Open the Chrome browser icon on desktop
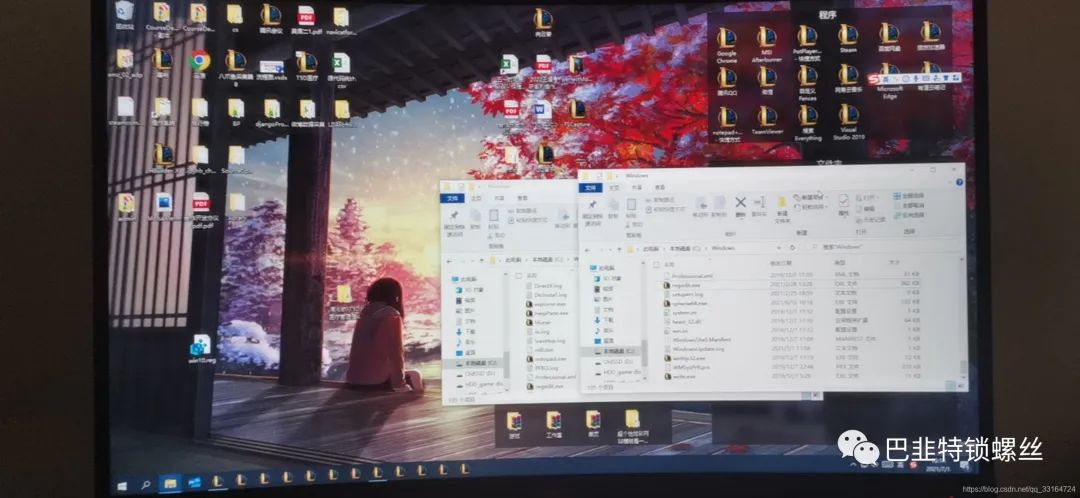1080x498 pixels. tap(200, 65)
